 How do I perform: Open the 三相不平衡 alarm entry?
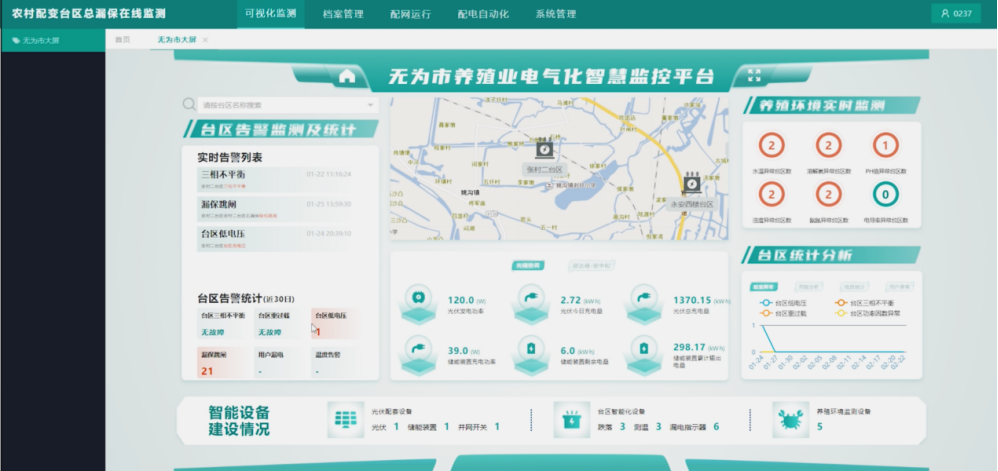point(275,179)
